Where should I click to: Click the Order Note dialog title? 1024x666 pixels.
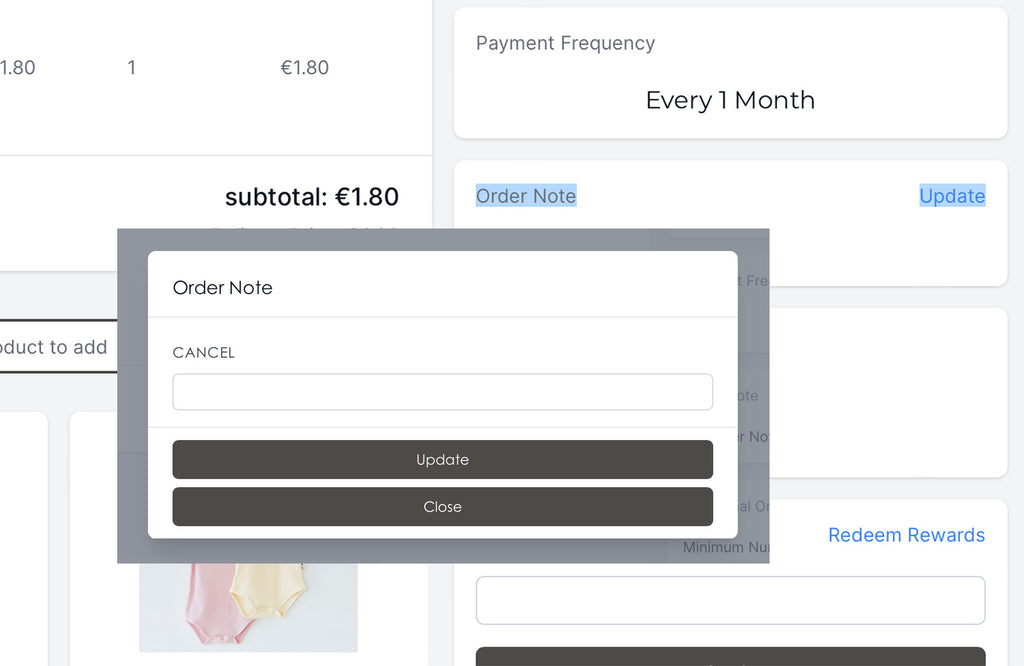223,287
